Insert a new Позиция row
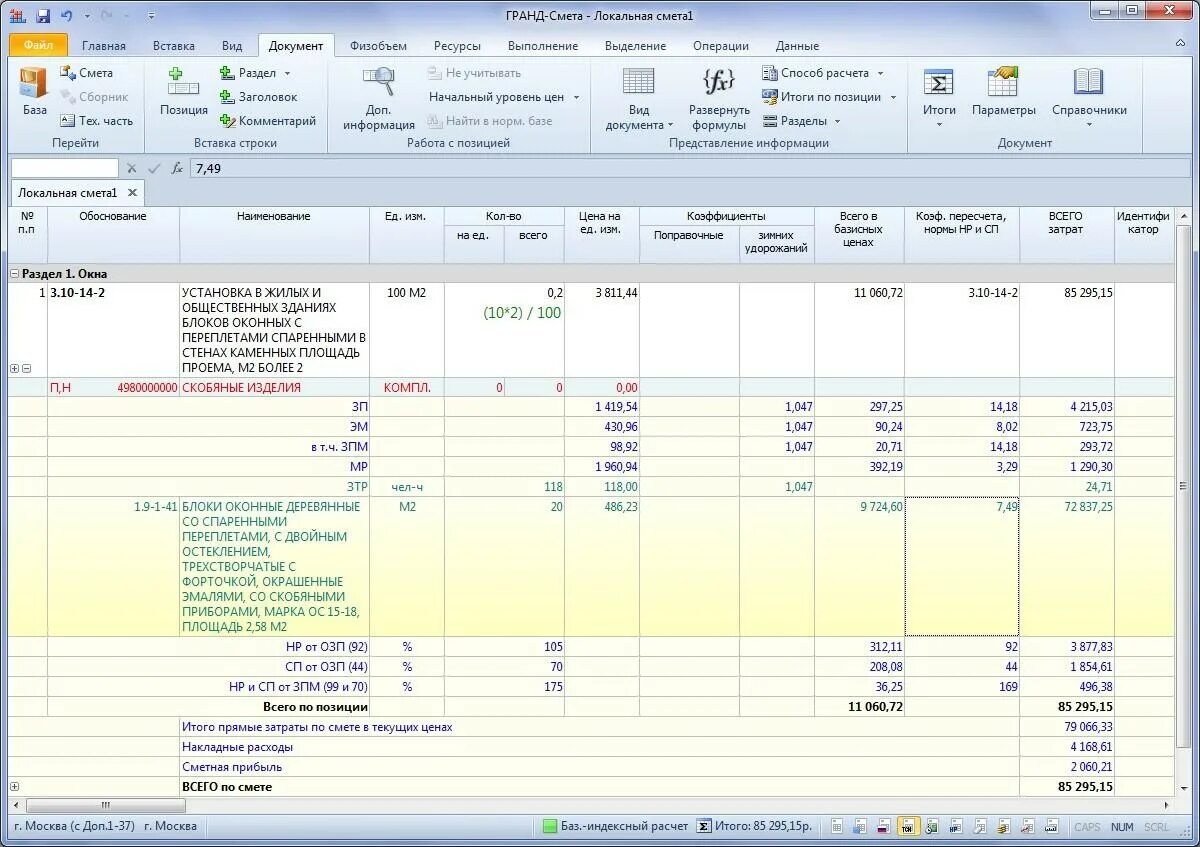This screenshot has width=1200, height=847. coord(184,93)
